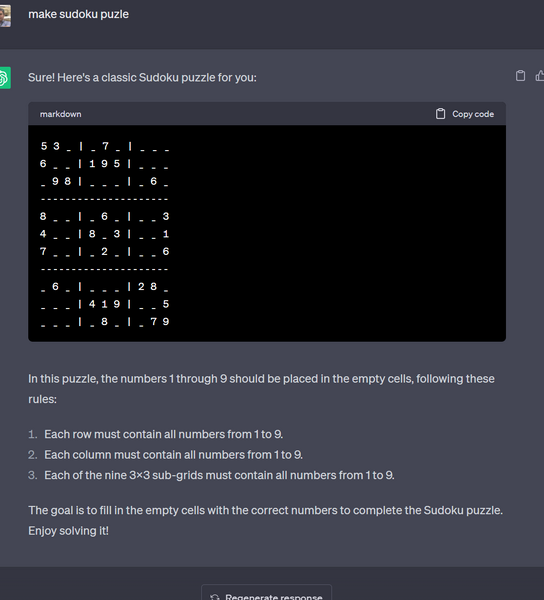
Task: Give the response a thumbs up
Action: pyautogui.click(x=540, y=76)
